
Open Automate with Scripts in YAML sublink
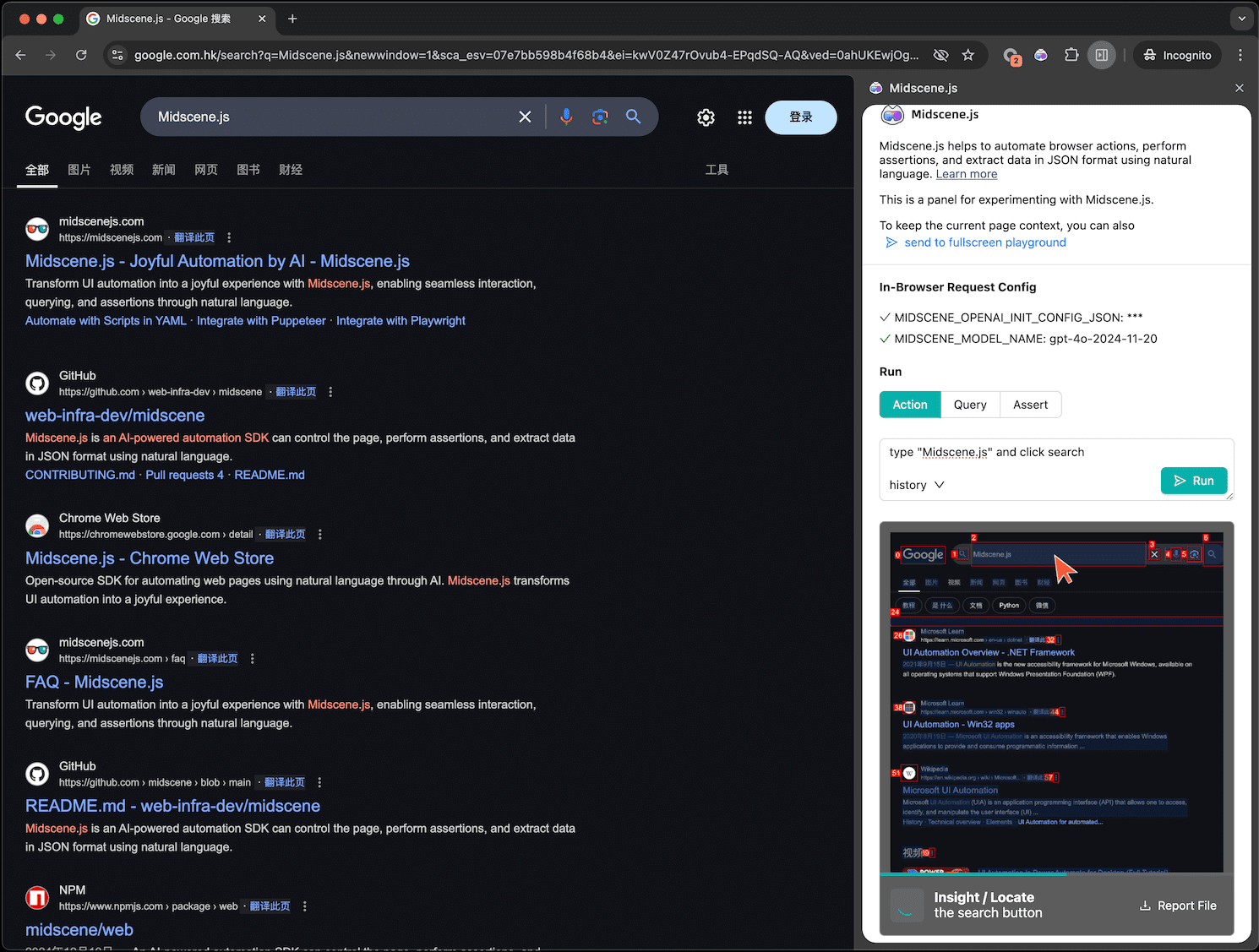(106, 321)
